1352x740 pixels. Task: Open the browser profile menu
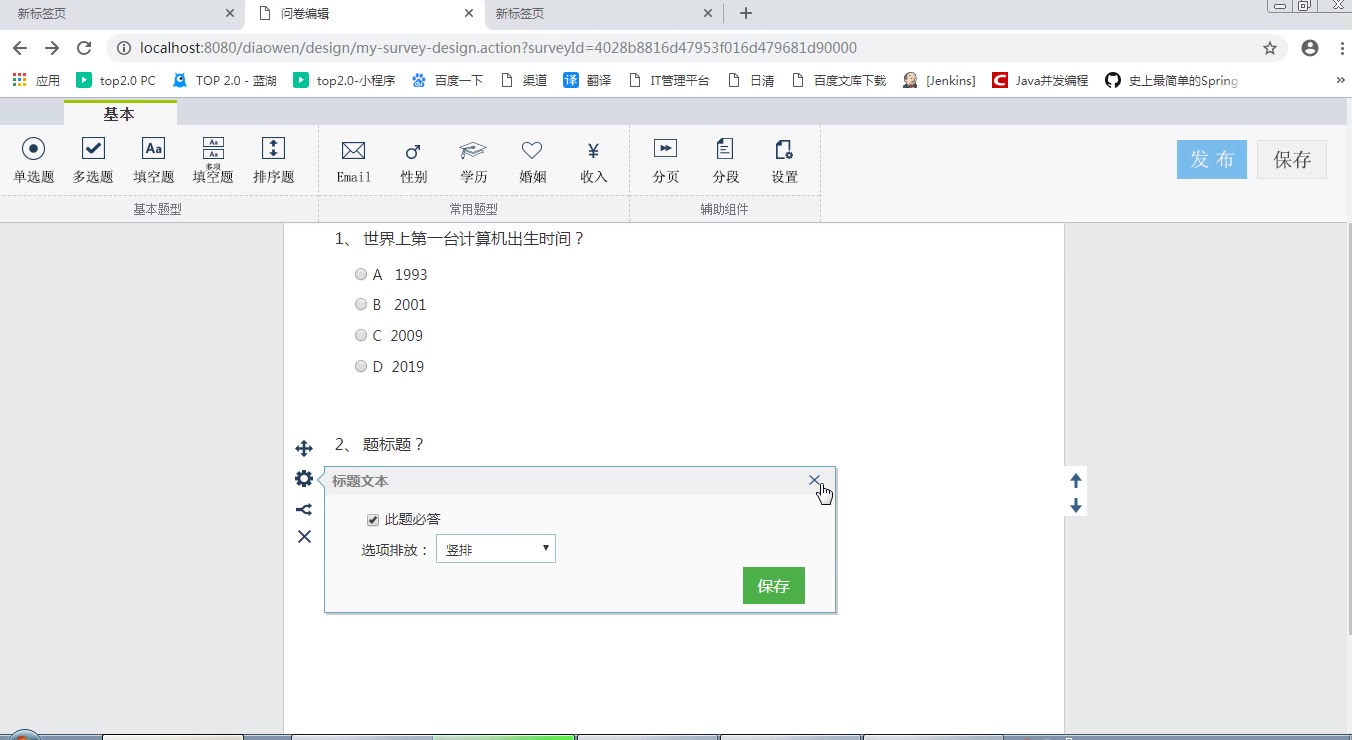[1310, 48]
